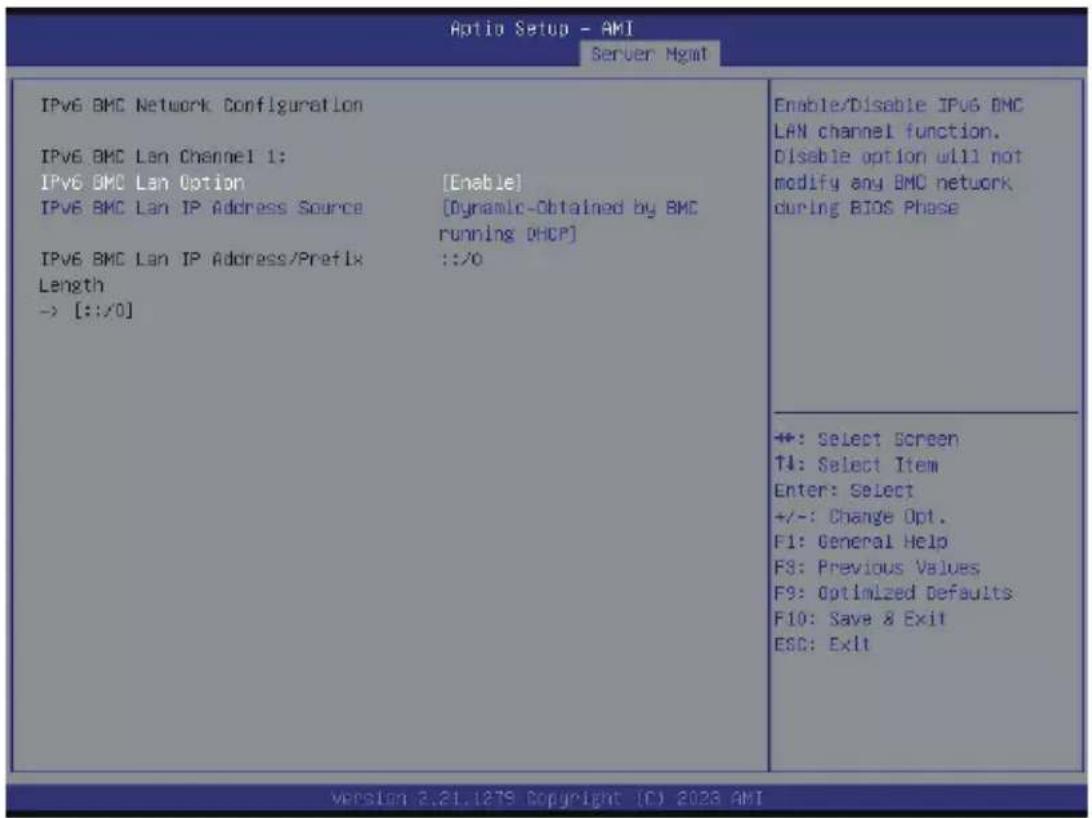
Task: Select IPv6 BMC Lan IP Address Source
Action: click(201, 208)
